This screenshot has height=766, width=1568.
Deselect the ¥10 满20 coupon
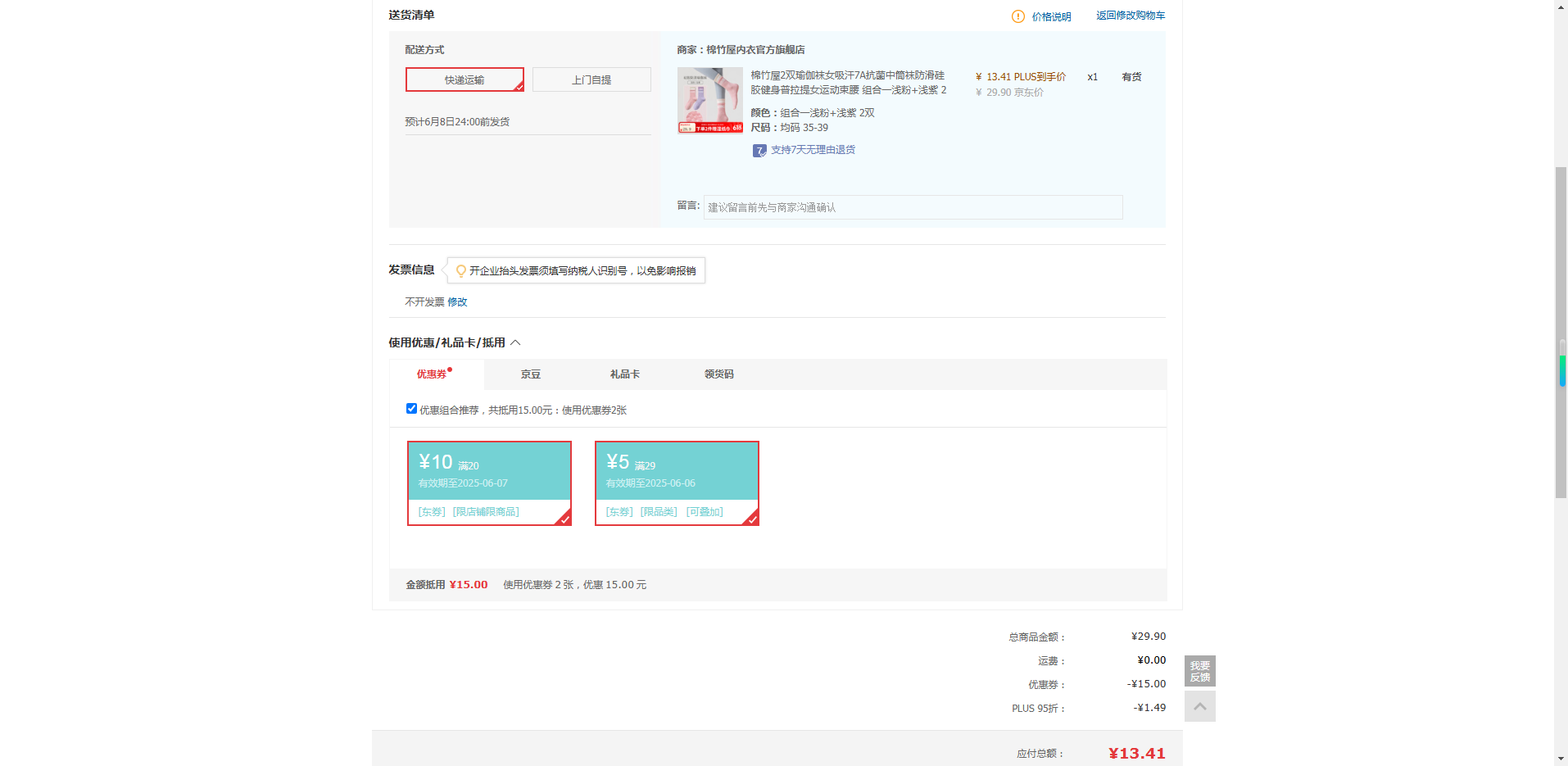[489, 483]
